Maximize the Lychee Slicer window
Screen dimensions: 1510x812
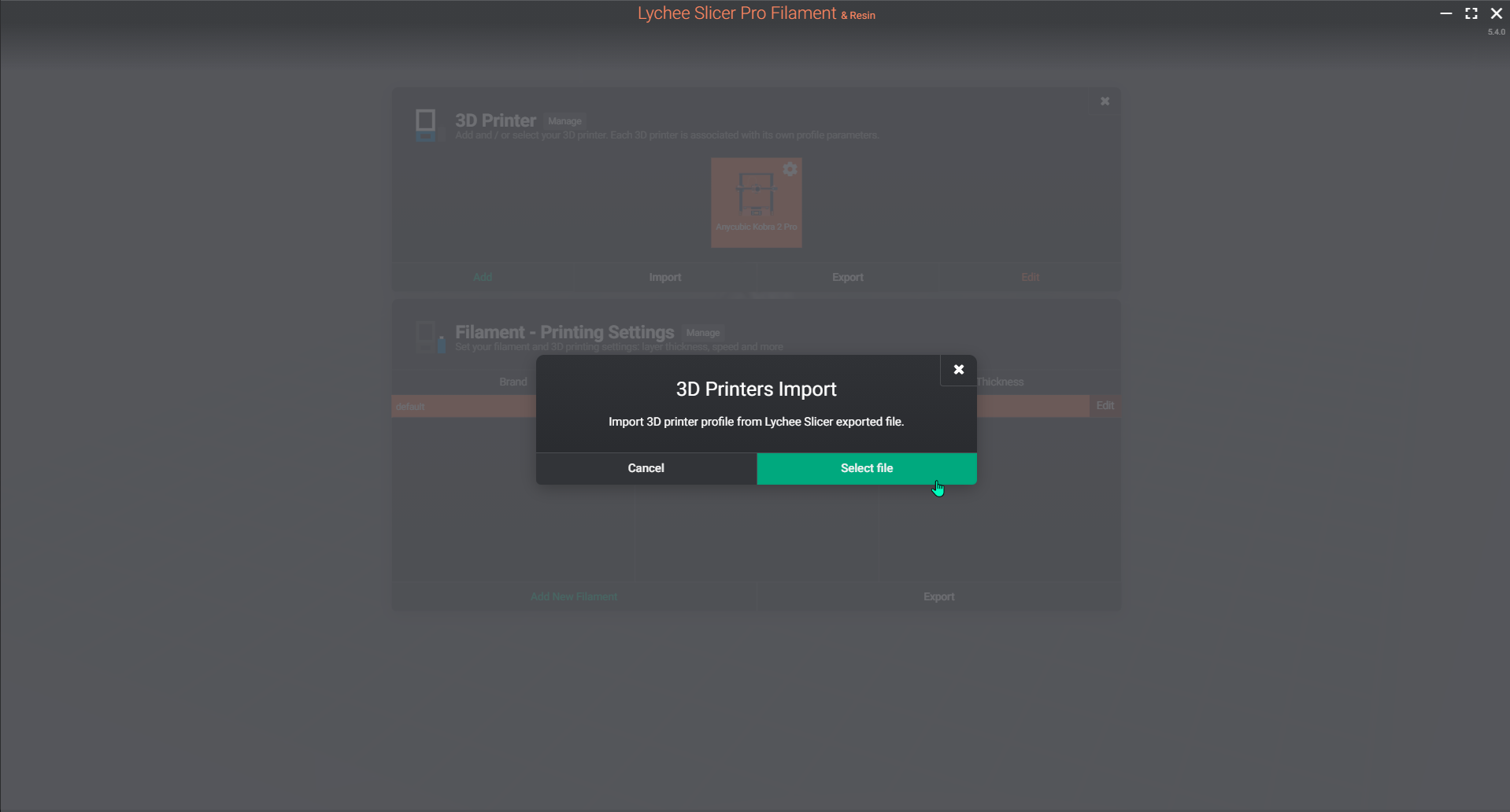pyautogui.click(x=1471, y=13)
